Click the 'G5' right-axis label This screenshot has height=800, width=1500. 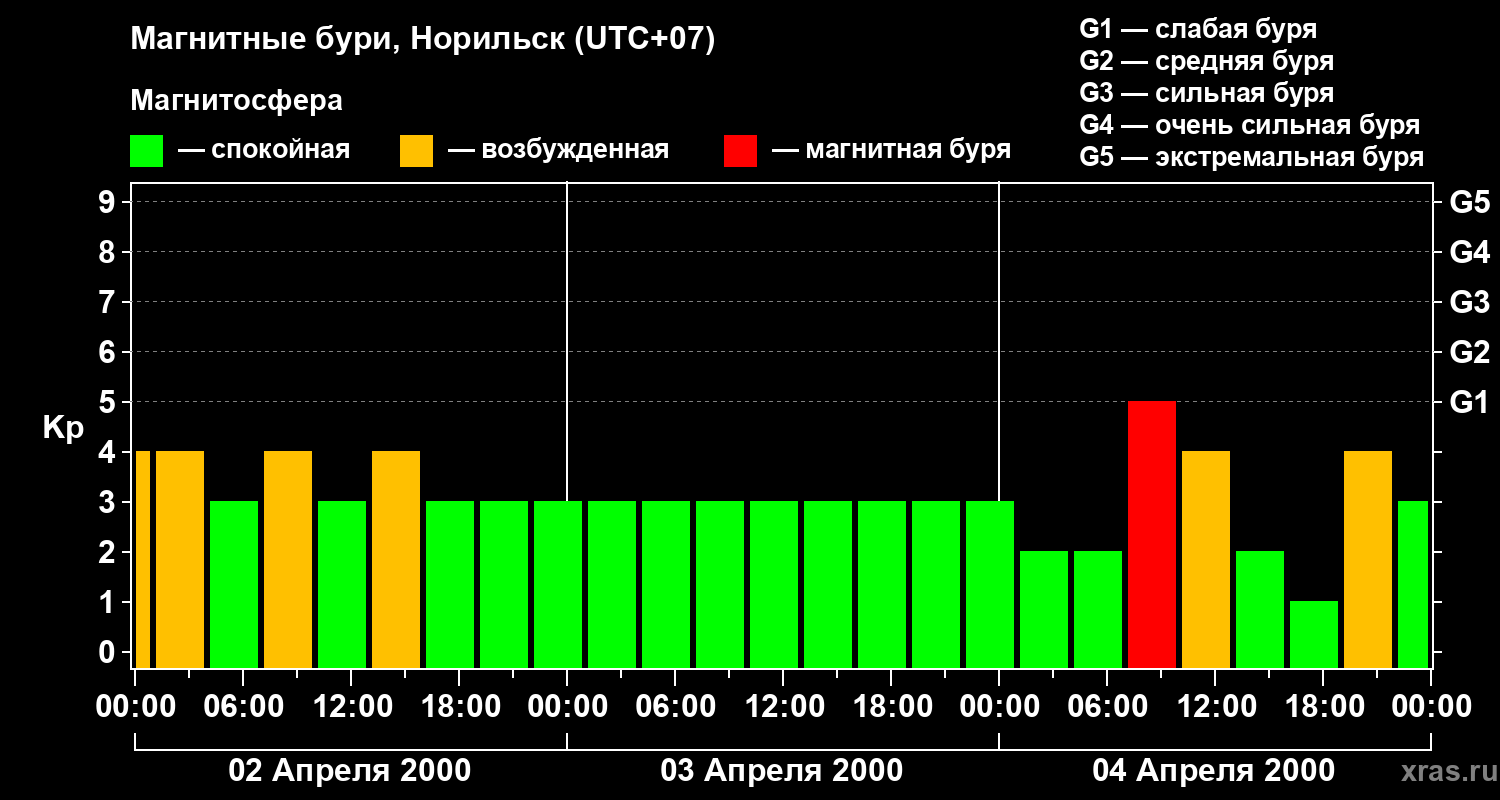[1469, 203]
